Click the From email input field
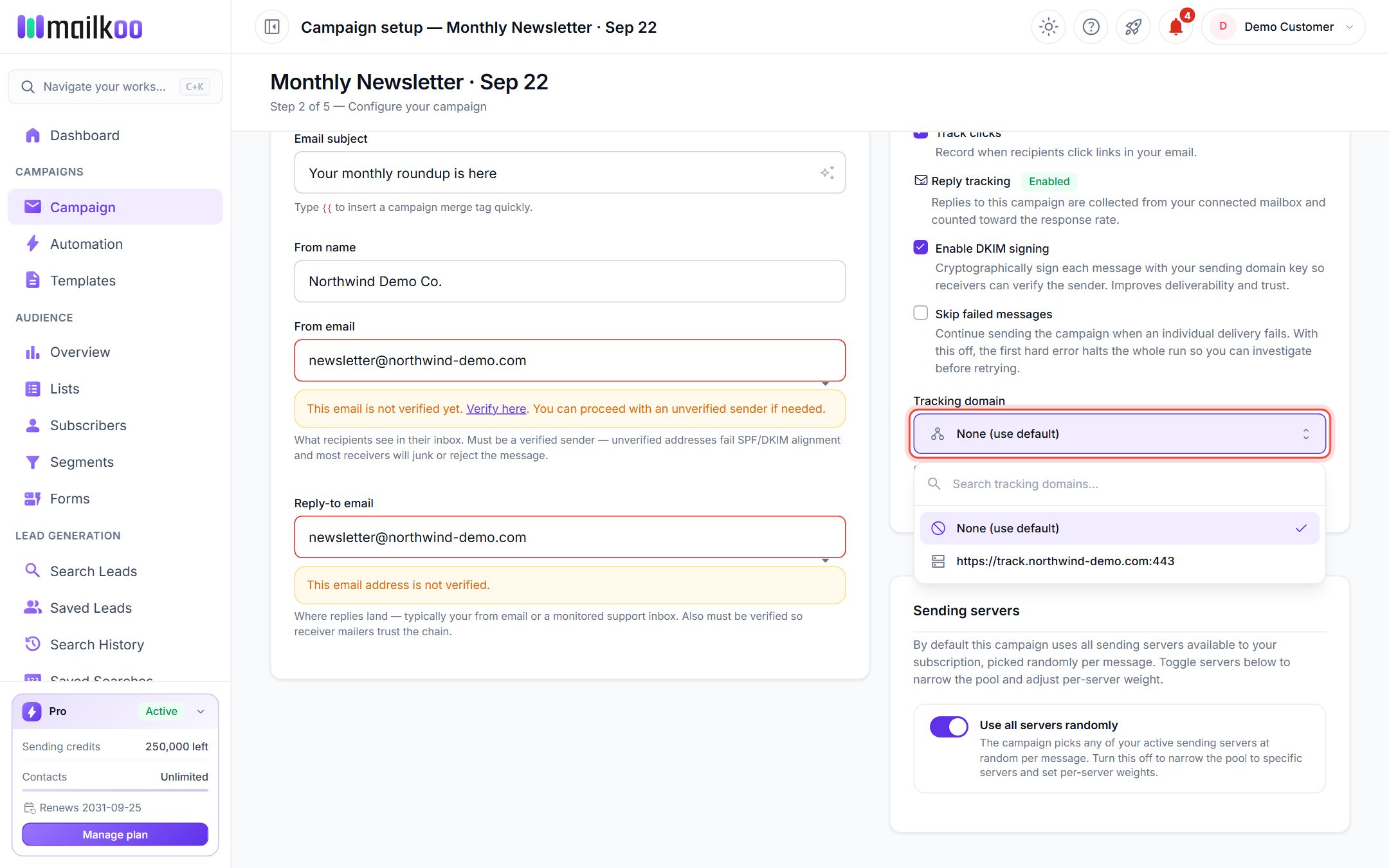 click(x=569, y=360)
